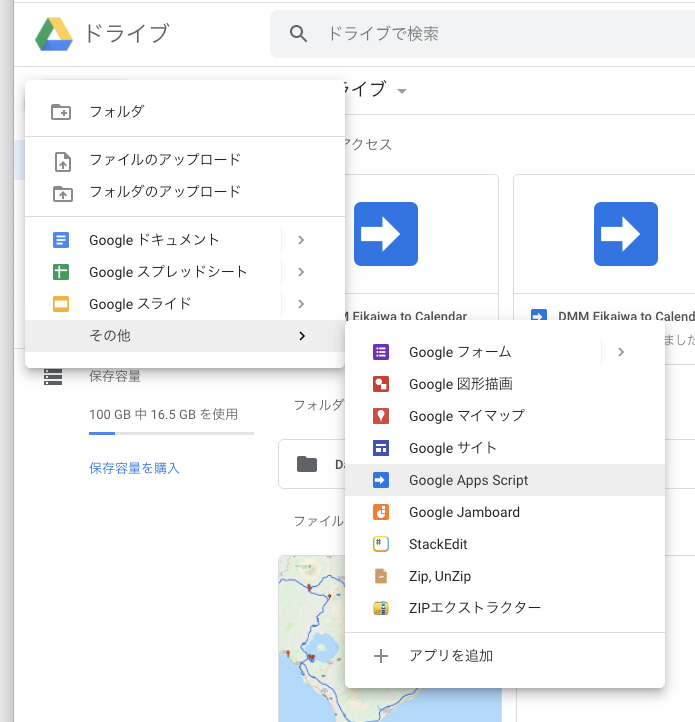Choose Google フォーム from the submenu
Viewport: 695px width, 722px height.
[x=473, y=352]
